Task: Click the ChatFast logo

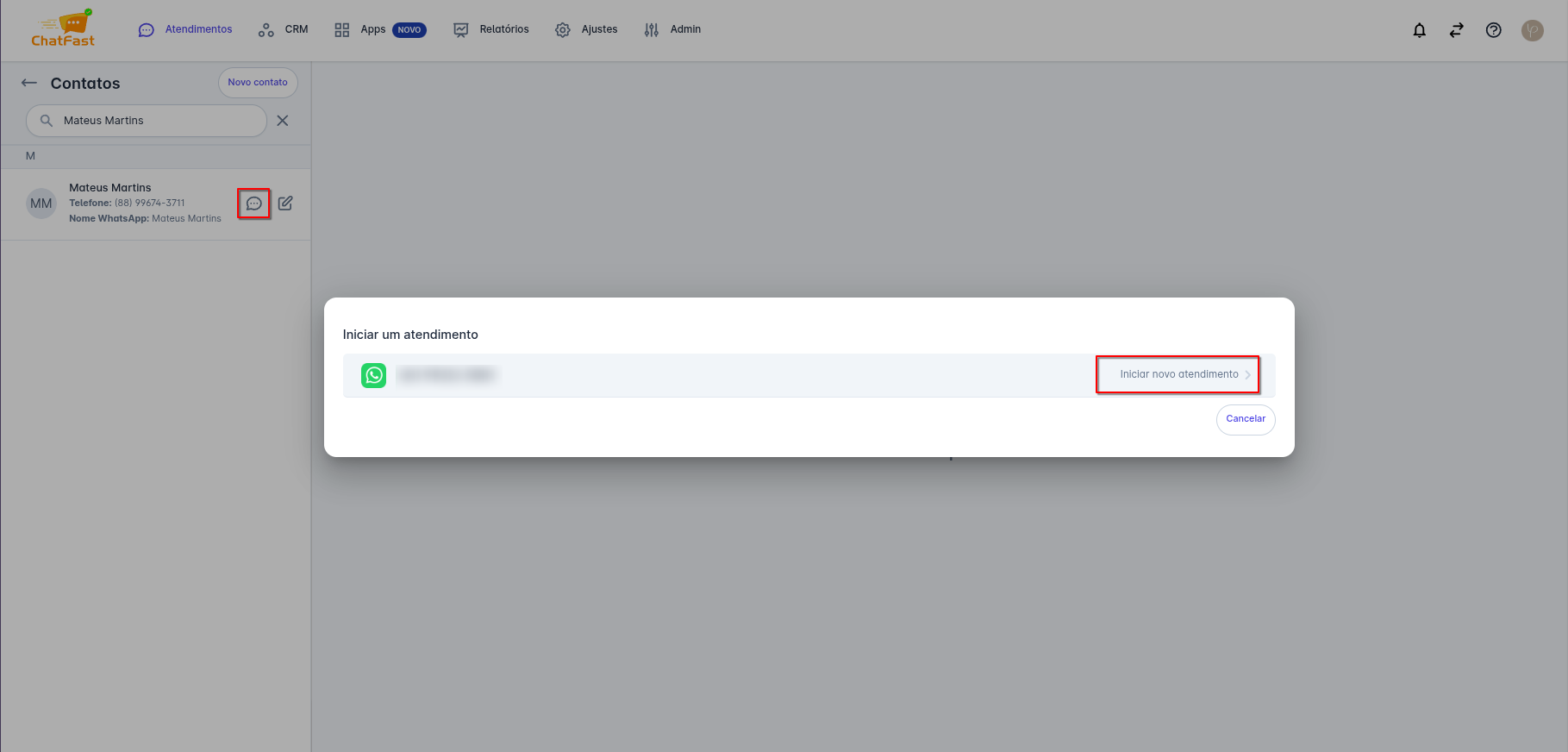Action: (63, 29)
